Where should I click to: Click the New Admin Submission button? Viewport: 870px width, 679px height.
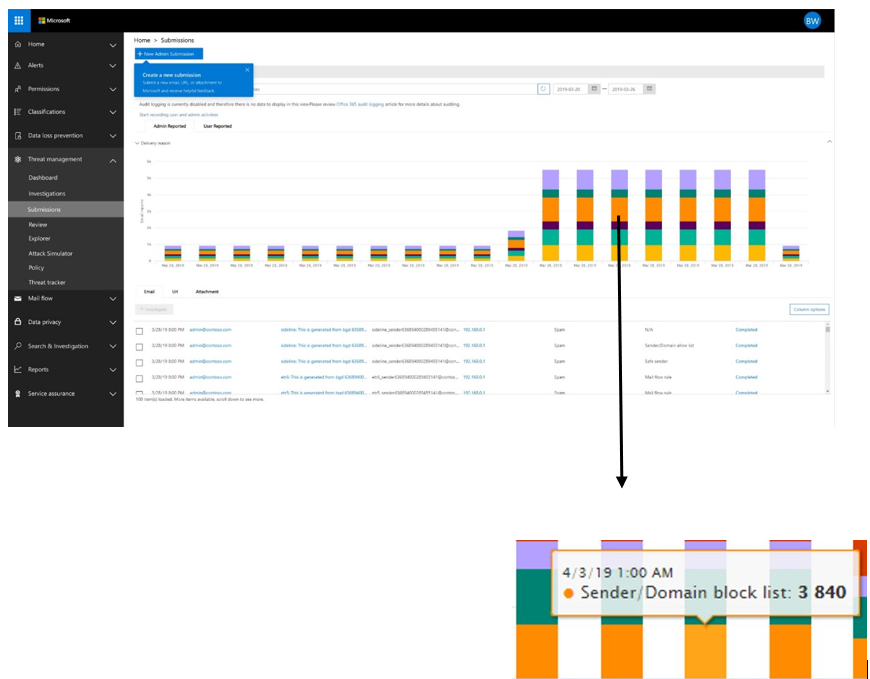pyautogui.click(x=169, y=54)
